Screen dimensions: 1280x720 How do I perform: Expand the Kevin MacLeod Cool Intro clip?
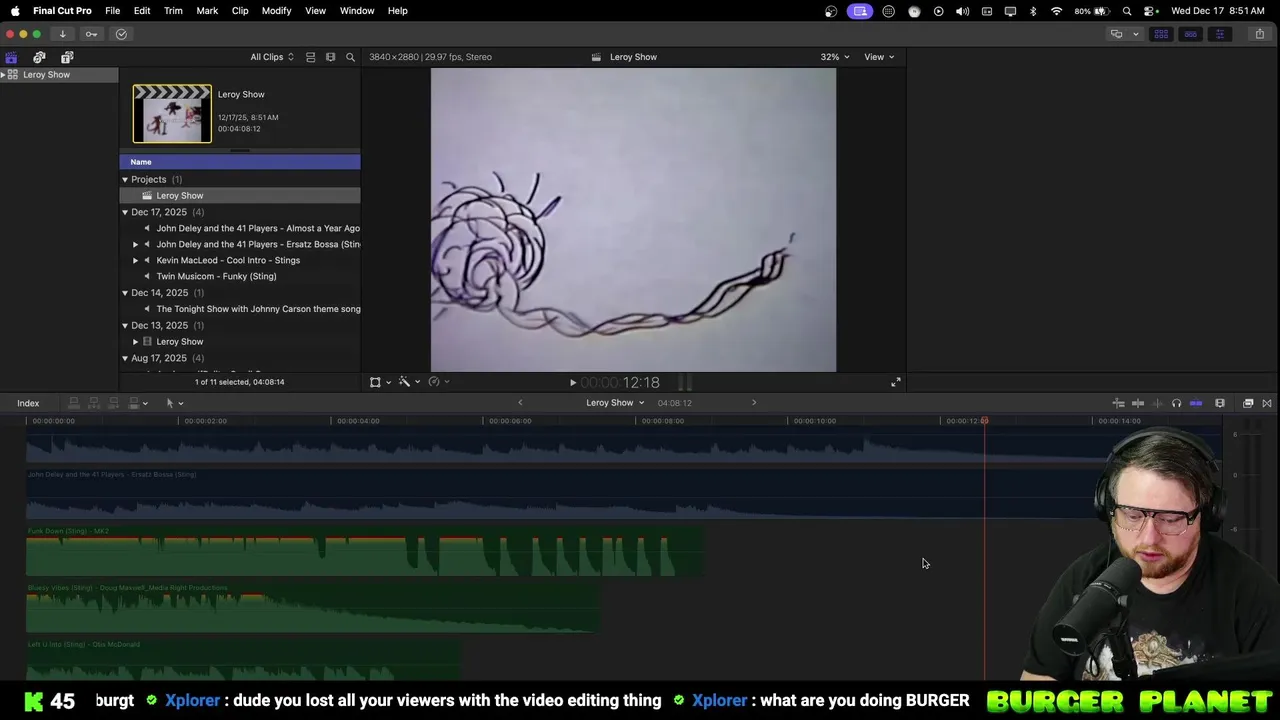point(136,260)
